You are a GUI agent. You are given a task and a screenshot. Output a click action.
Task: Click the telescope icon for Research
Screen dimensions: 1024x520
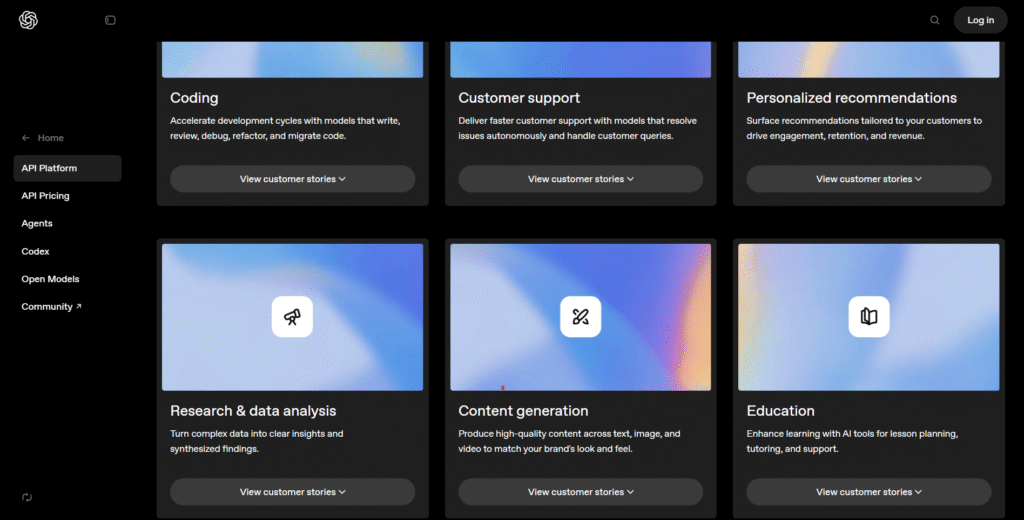pos(292,317)
